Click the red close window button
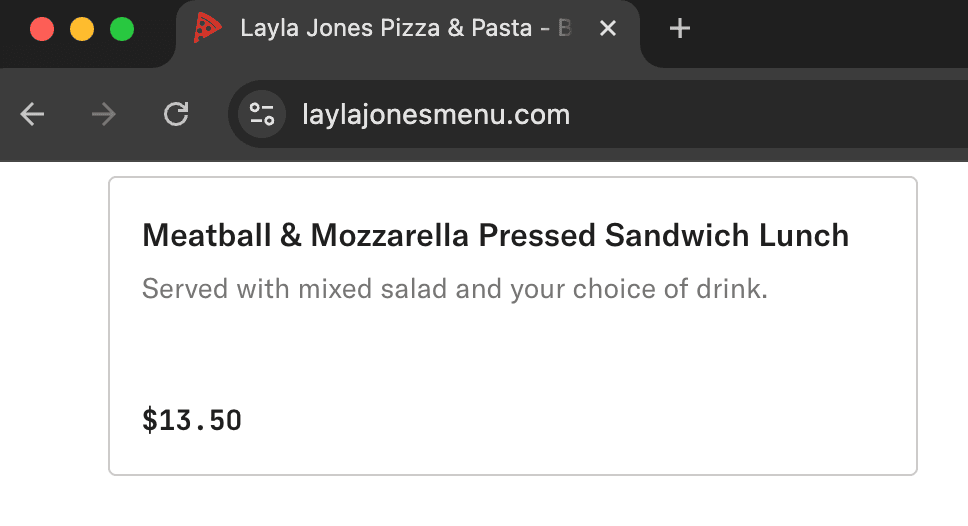968x526 pixels. coord(42,28)
